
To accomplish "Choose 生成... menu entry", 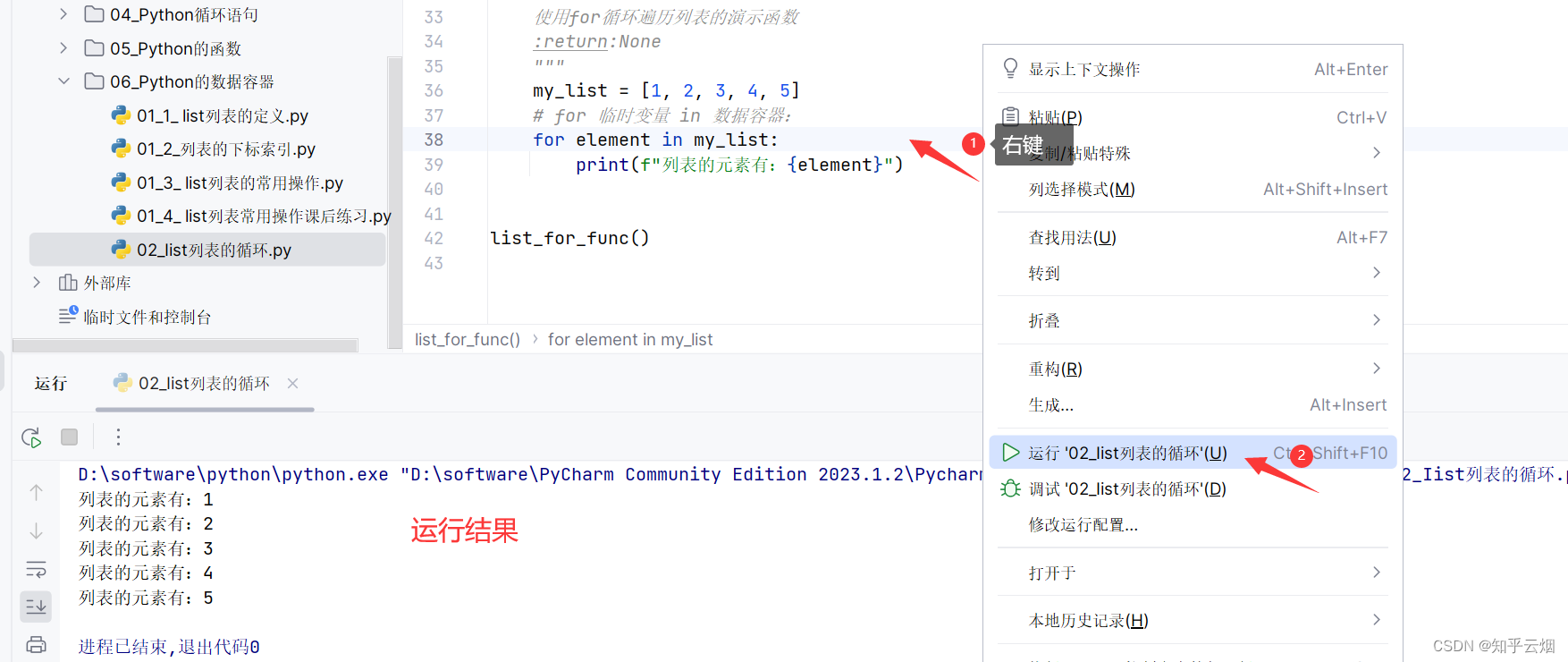I will (1193, 404).
